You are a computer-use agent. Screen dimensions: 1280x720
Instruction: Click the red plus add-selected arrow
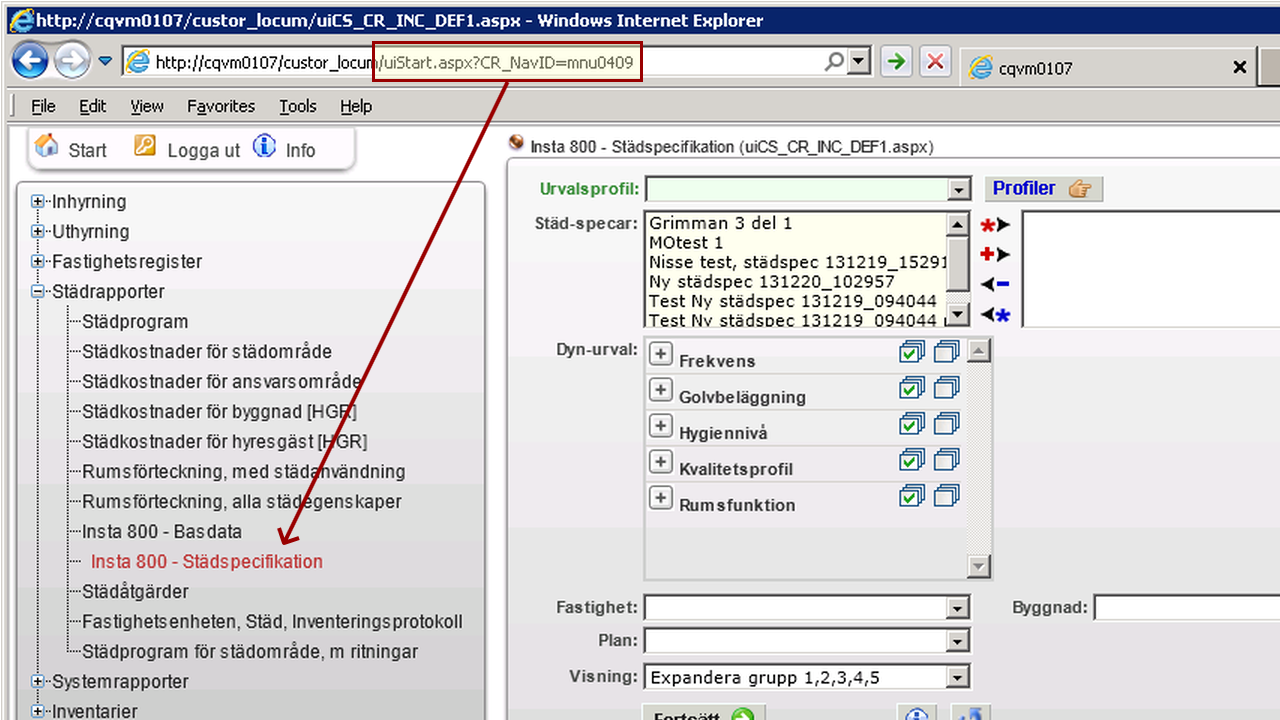coord(996,254)
